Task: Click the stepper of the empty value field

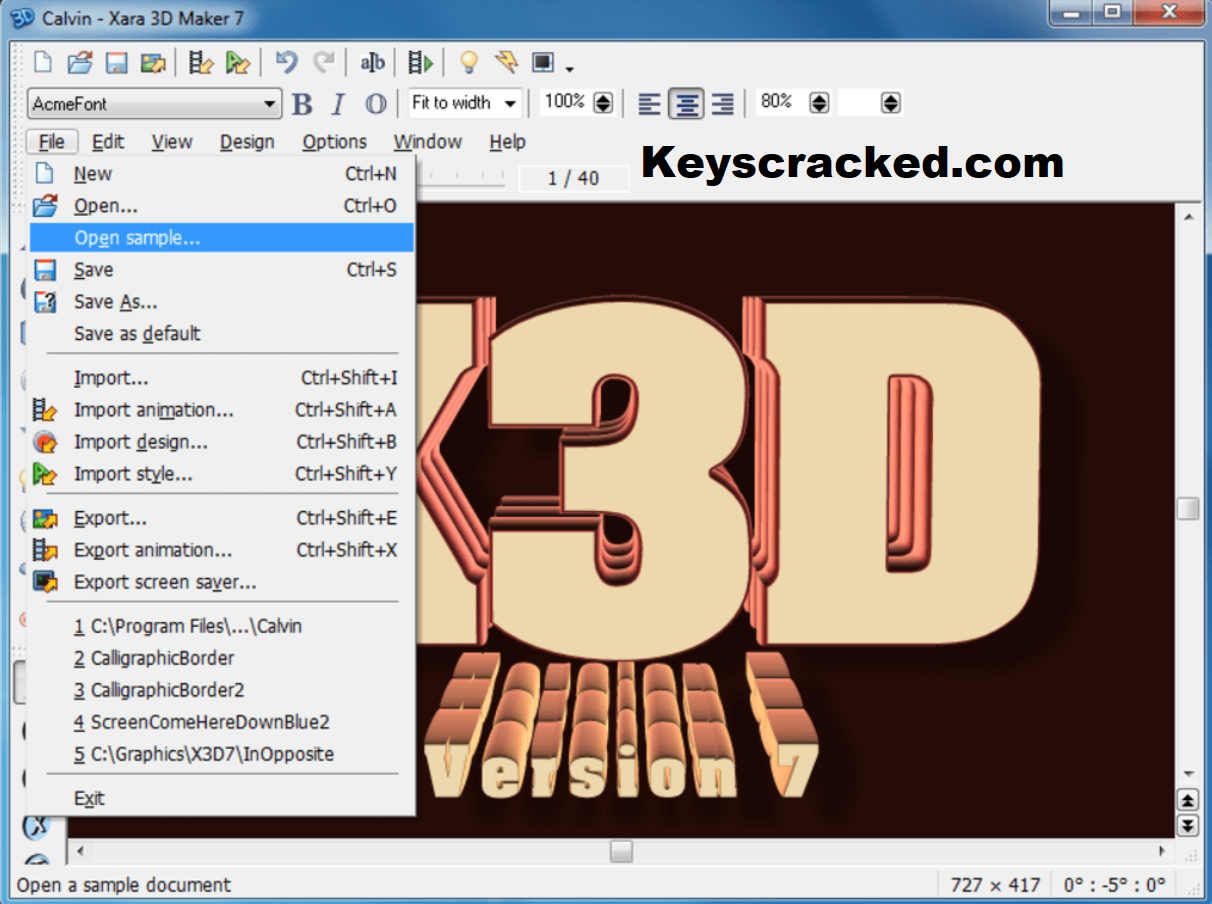Action: click(891, 103)
